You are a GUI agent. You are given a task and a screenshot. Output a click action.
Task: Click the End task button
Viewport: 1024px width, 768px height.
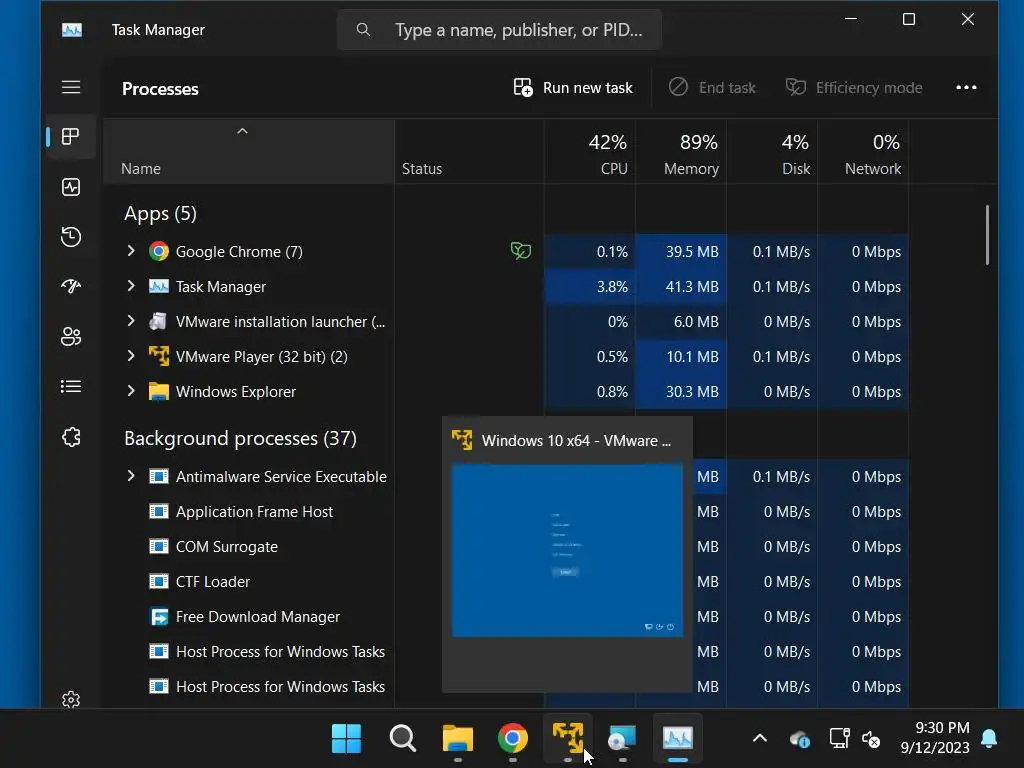(712, 88)
